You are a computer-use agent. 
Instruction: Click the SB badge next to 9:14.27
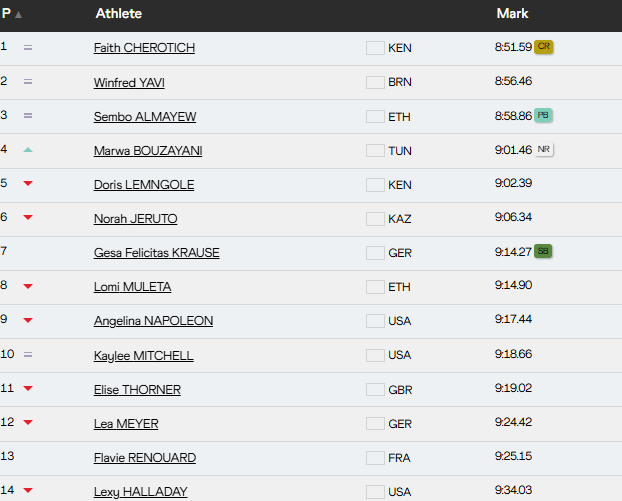point(543,251)
